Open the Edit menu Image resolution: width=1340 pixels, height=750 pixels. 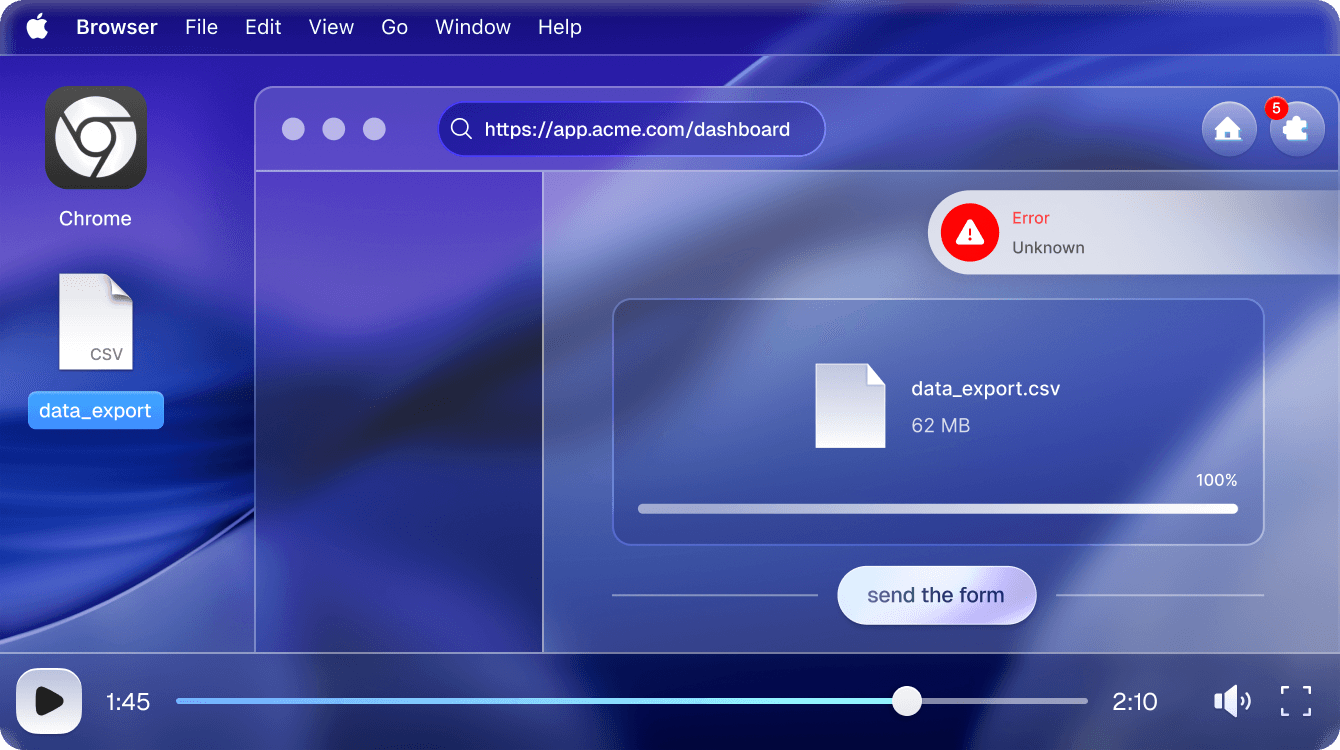coord(263,27)
